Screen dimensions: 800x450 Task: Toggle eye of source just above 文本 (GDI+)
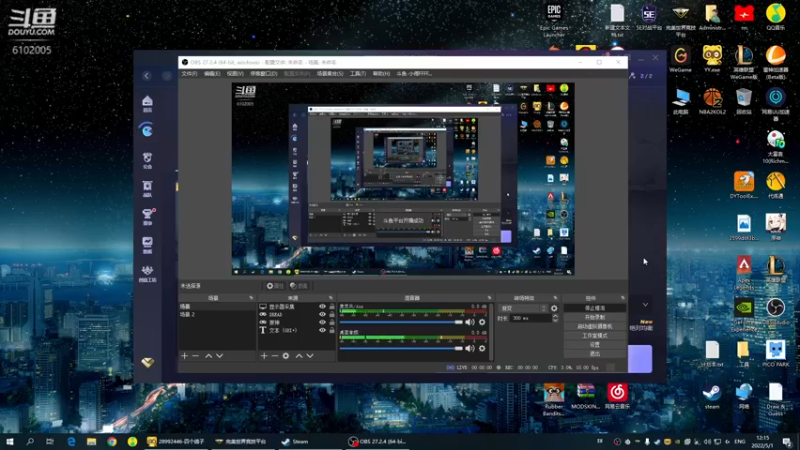322,322
